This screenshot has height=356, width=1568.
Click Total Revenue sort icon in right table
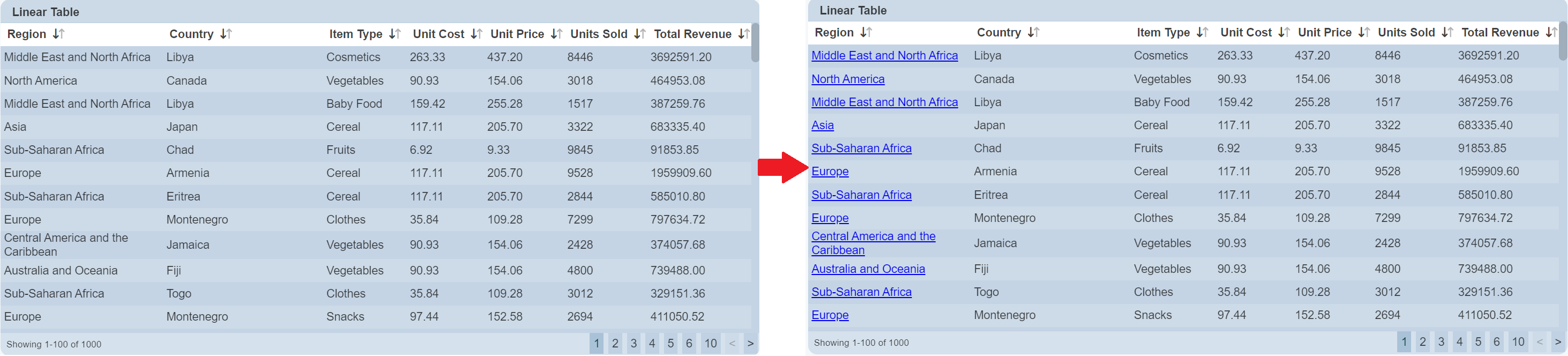(1551, 32)
